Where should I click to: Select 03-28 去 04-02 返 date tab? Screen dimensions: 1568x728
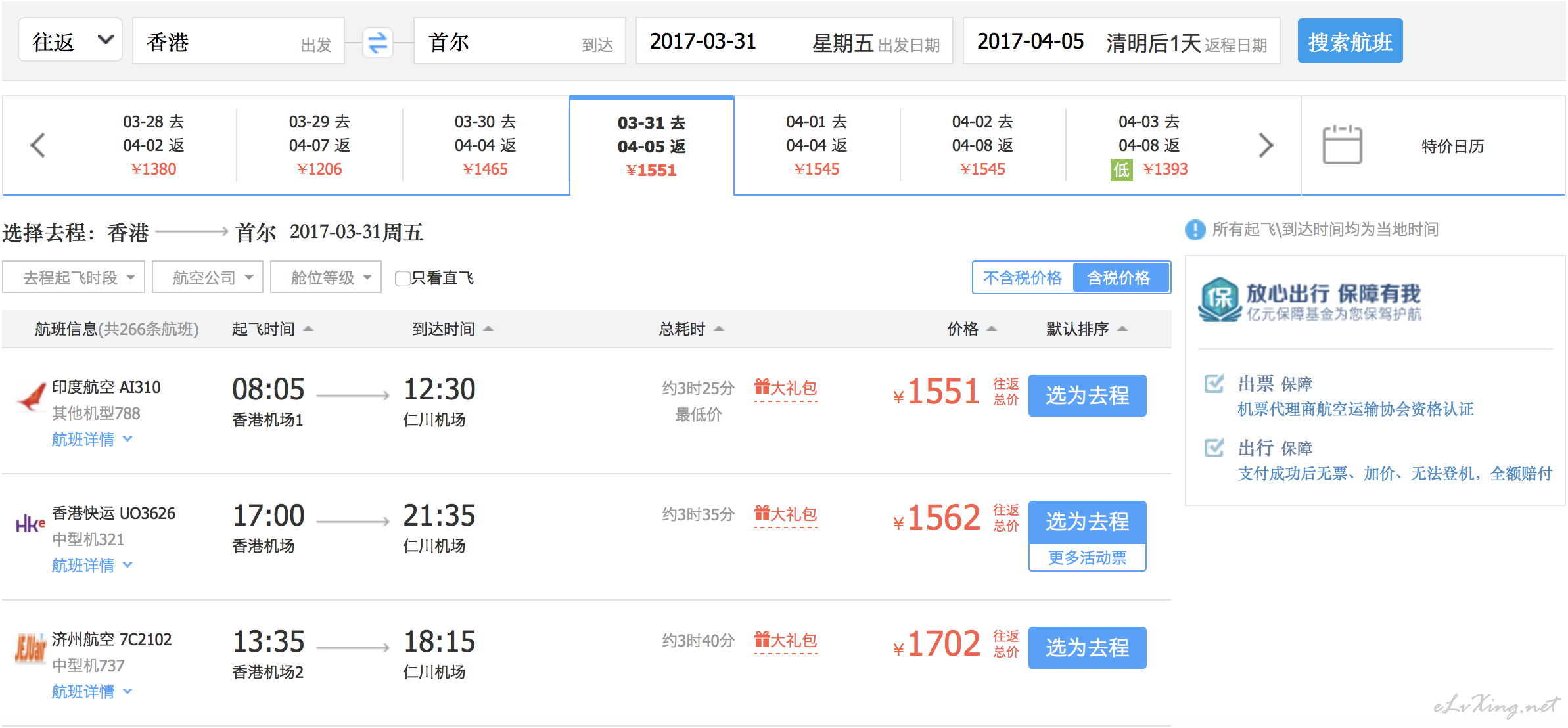(x=154, y=145)
